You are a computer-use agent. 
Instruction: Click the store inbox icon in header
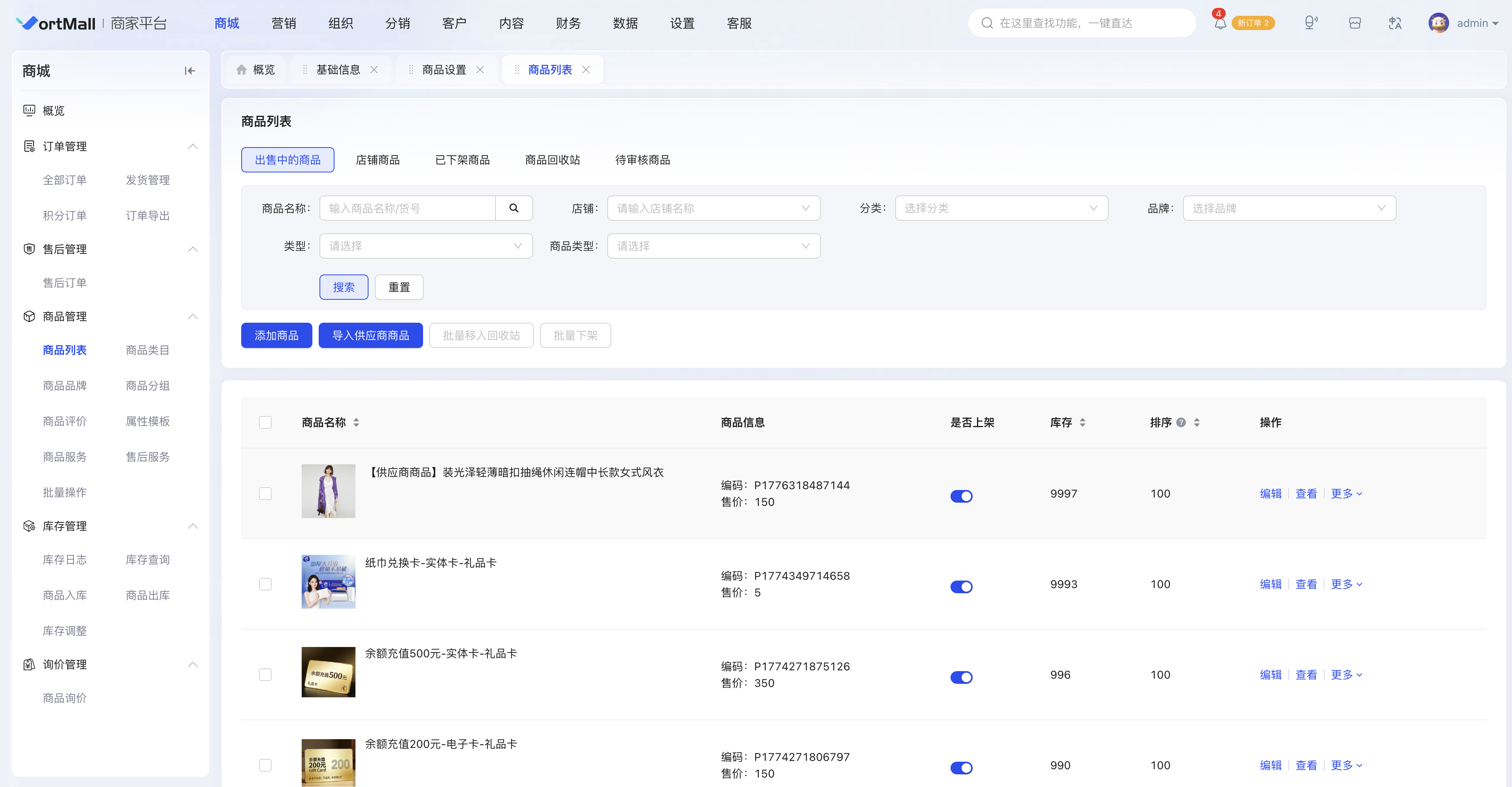click(x=1355, y=23)
